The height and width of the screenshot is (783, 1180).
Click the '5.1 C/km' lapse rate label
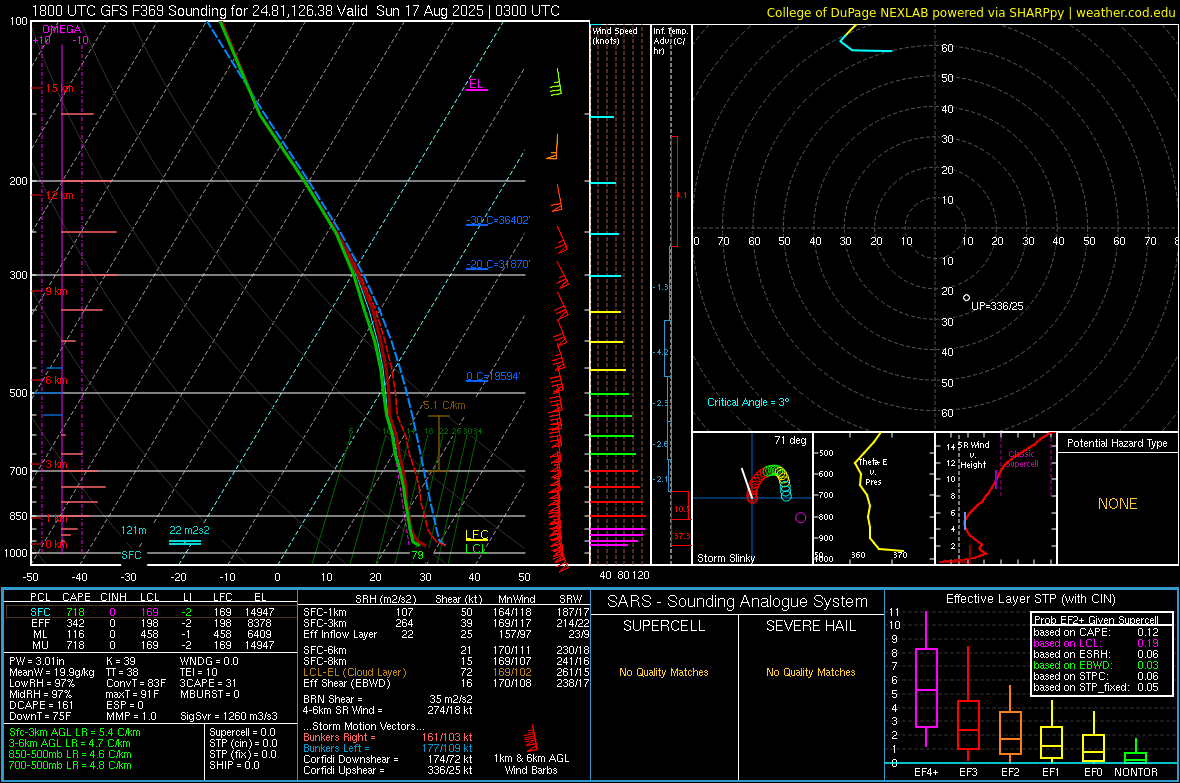pyautogui.click(x=444, y=405)
